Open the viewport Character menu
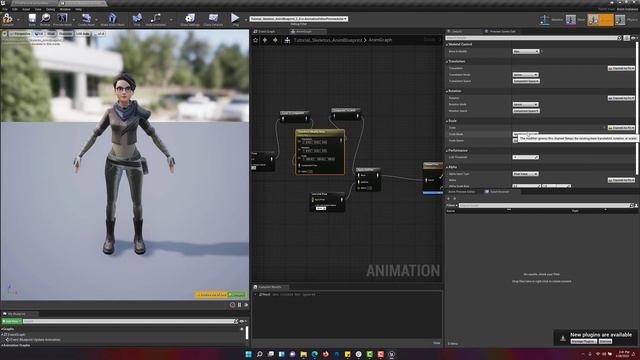The image size is (640, 360). click(65, 34)
